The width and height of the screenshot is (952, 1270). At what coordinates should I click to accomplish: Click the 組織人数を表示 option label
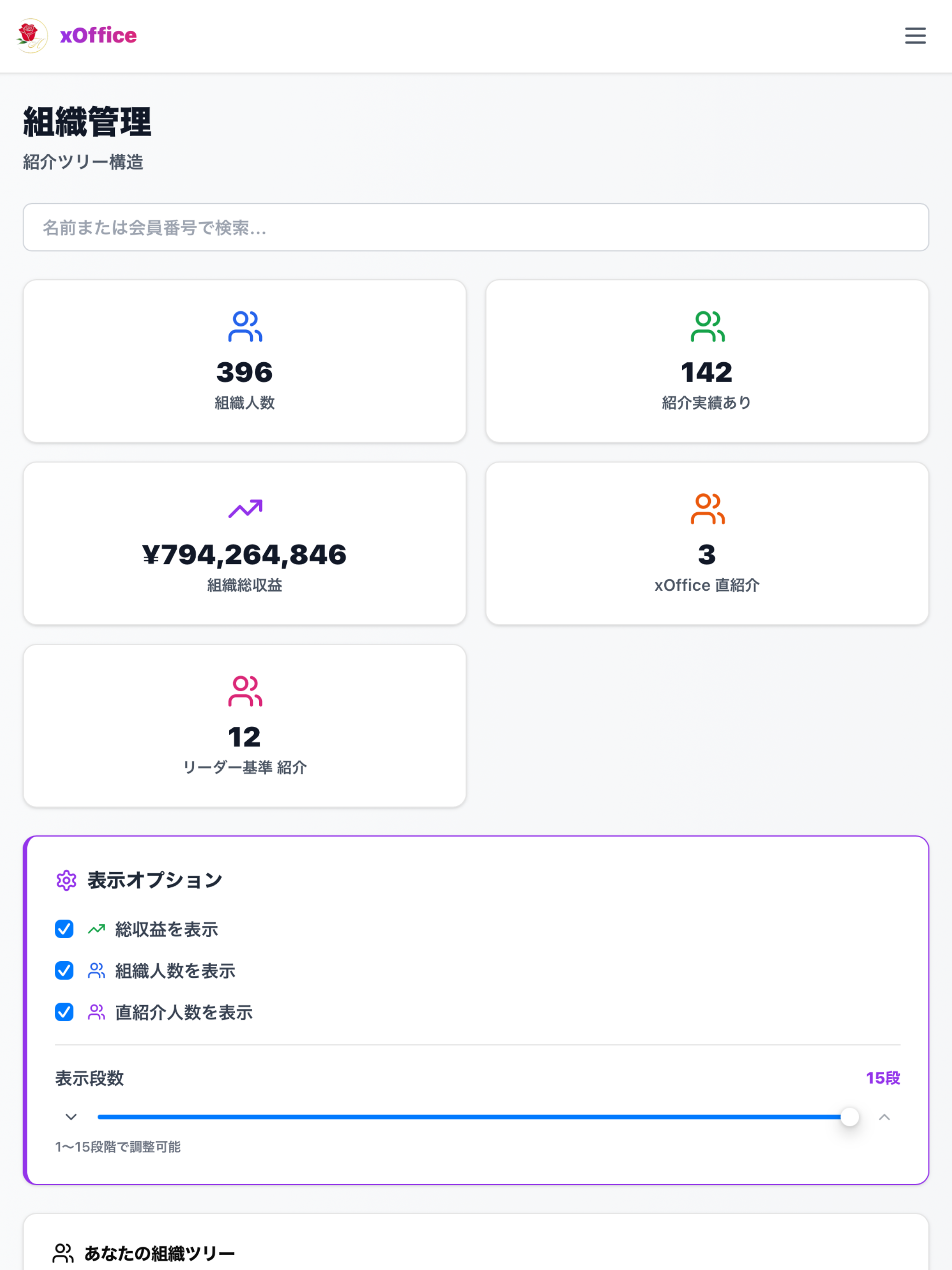175,970
